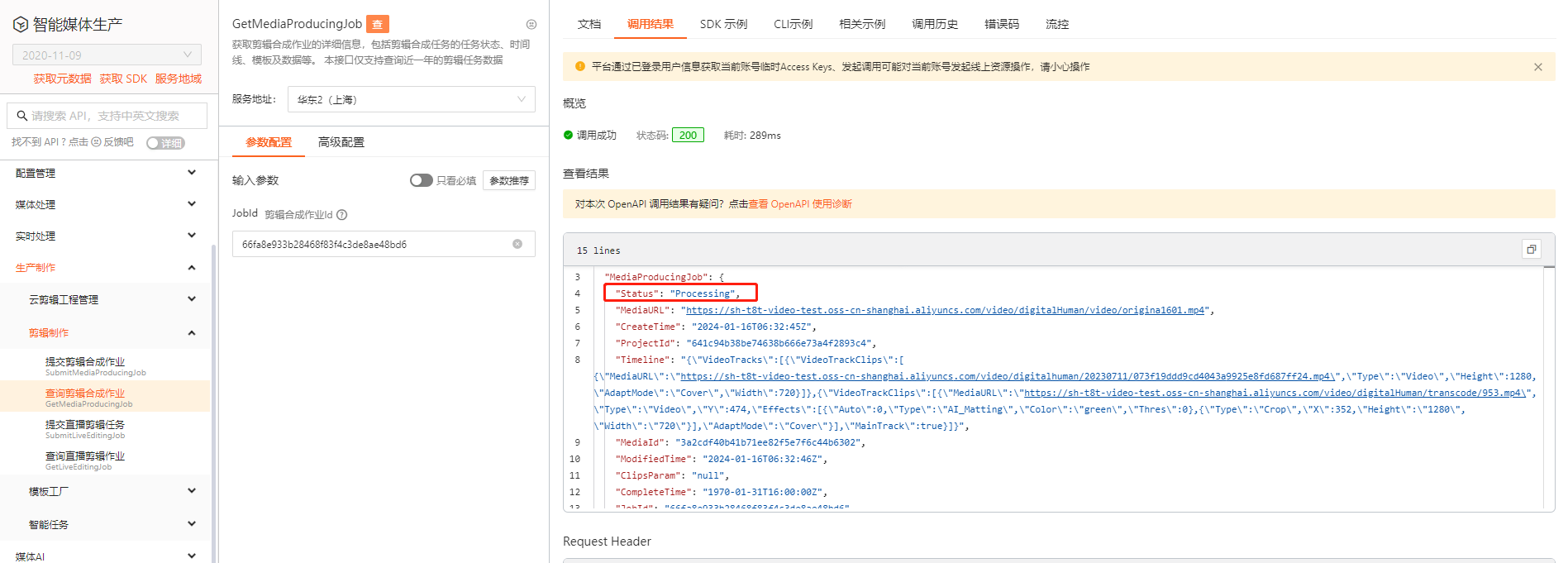
Task: Switch to the 调用结果 tab
Action: [651, 24]
